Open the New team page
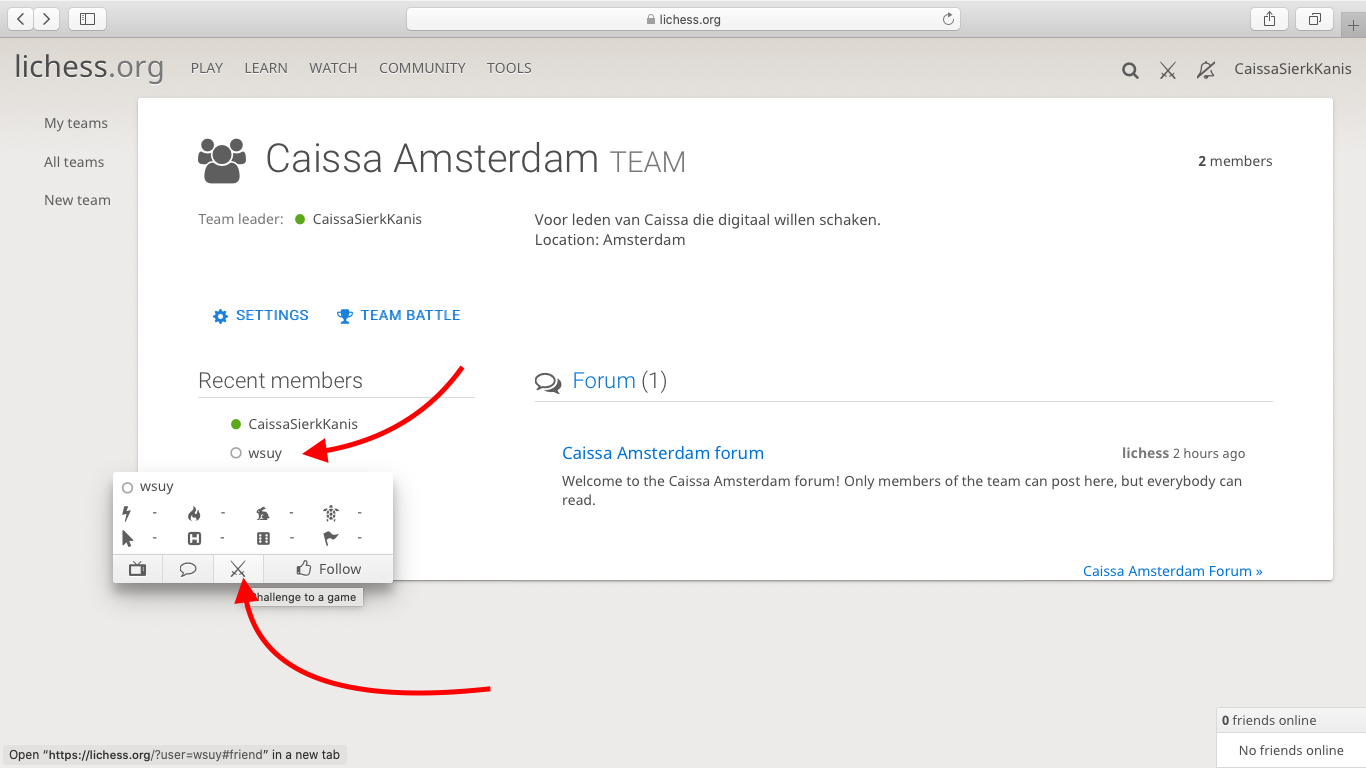Image resolution: width=1366 pixels, height=768 pixels. (77, 200)
